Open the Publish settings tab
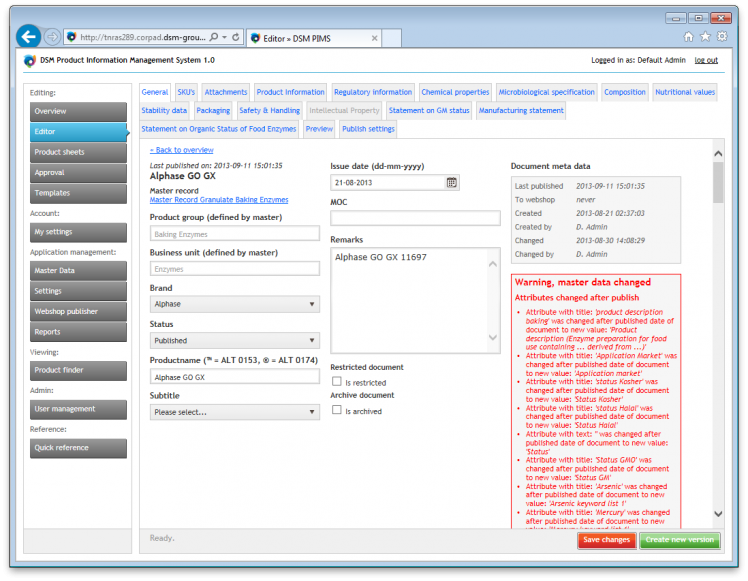Screen dimensions: 748x581 (x=368, y=129)
